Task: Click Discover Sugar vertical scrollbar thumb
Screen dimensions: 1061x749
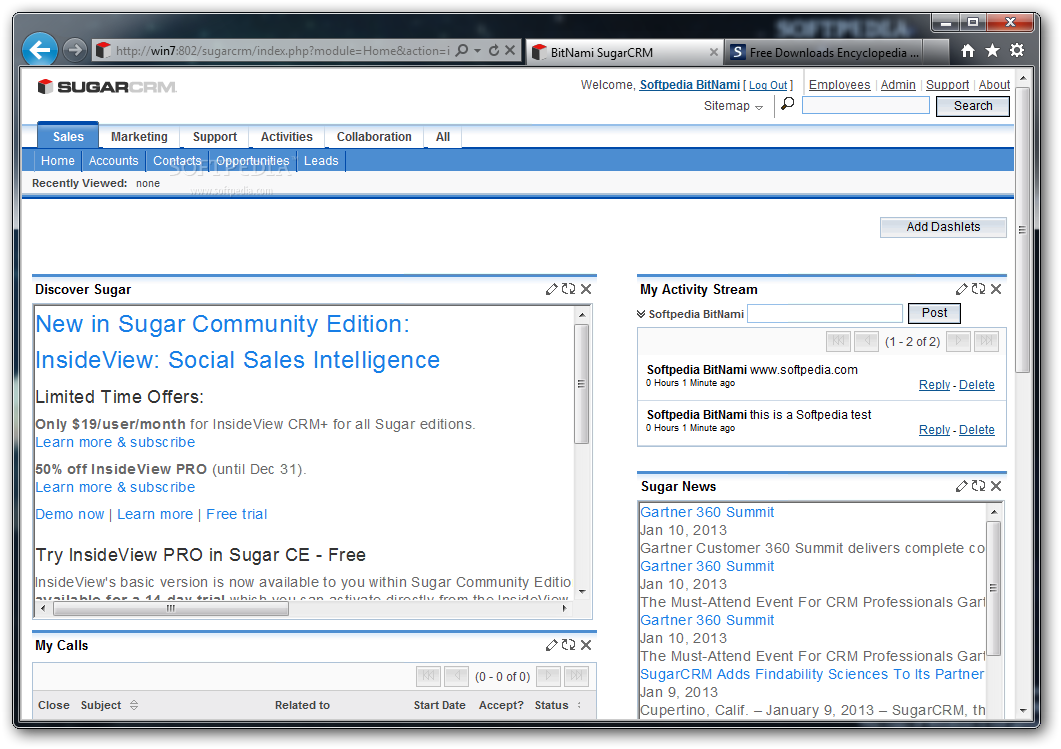Action: 582,384
